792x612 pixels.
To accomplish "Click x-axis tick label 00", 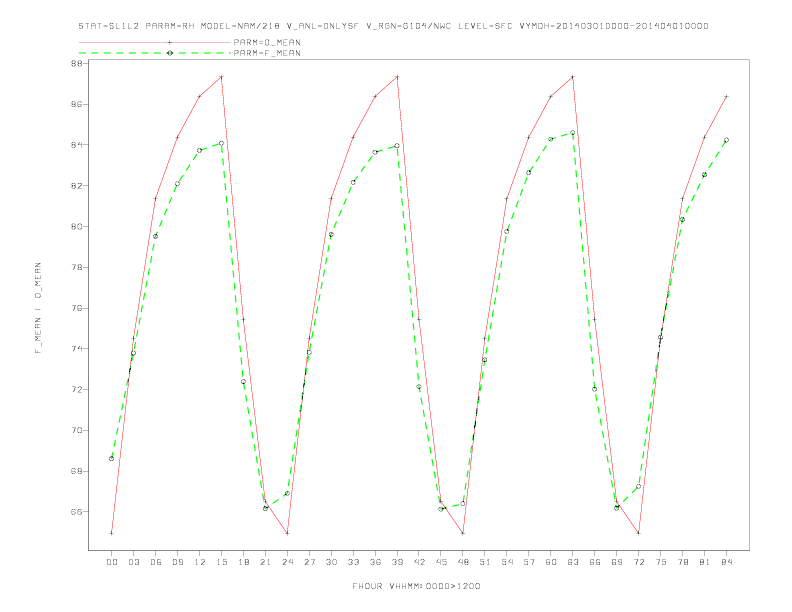I will pos(112,562).
